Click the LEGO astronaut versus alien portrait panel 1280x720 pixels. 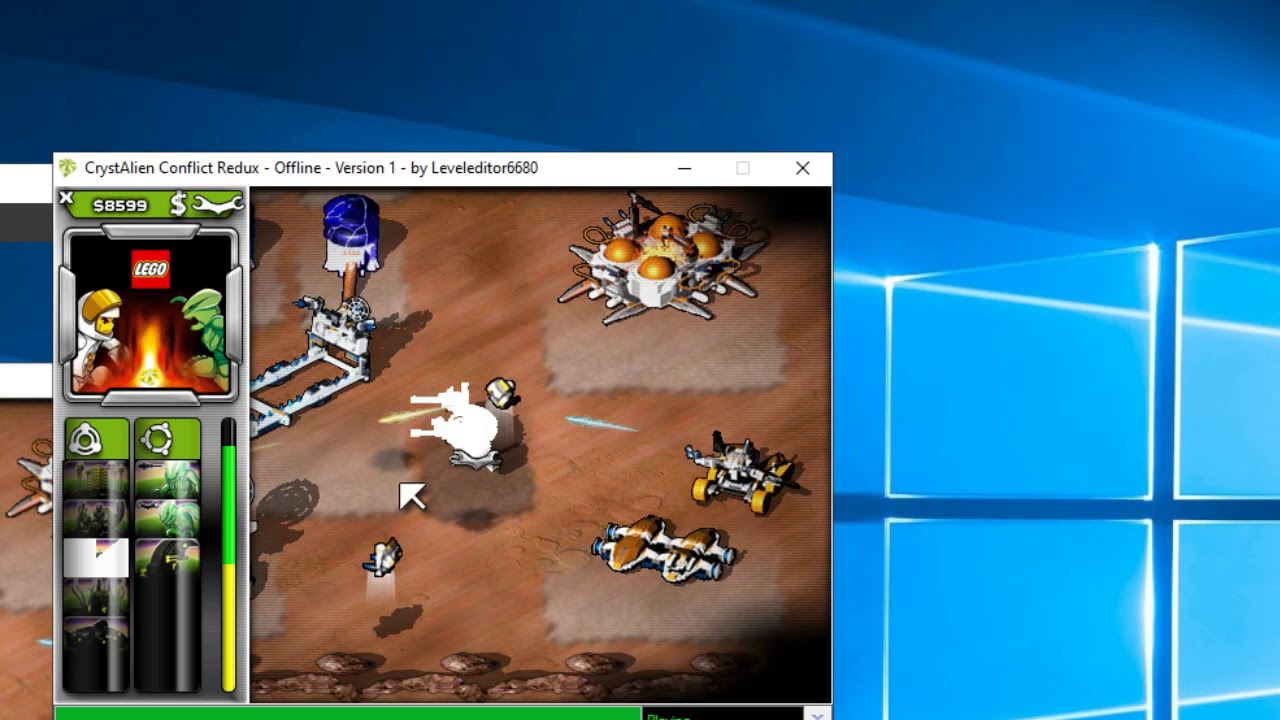pos(151,314)
